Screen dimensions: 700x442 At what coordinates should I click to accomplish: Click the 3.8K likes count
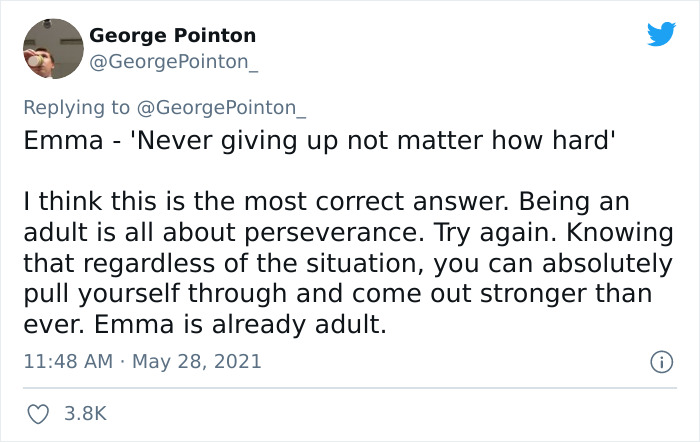point(84,412)
